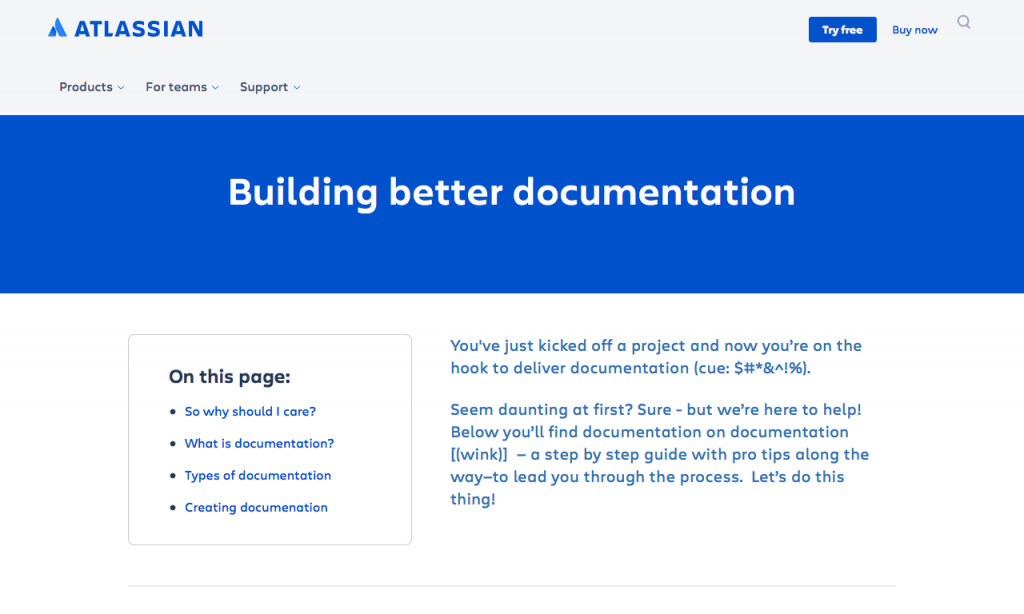Click the Seem daunting at first paragraph
The image size is (1024, 614).
[660, 455]
